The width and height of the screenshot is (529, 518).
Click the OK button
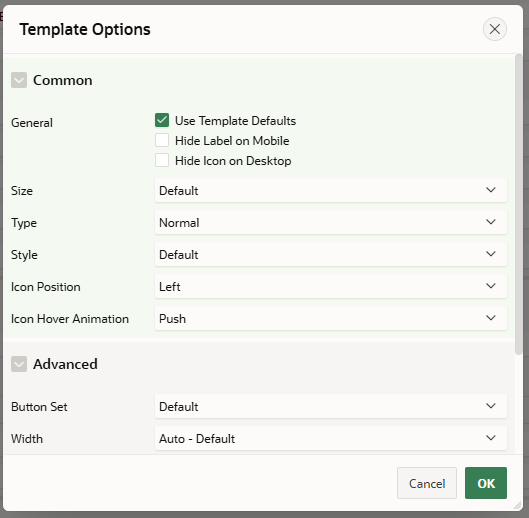486,483
